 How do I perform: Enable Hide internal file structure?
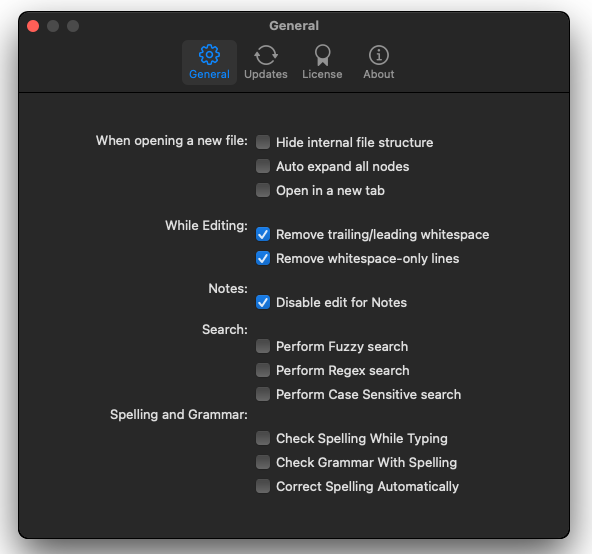[x=263, y=142]
